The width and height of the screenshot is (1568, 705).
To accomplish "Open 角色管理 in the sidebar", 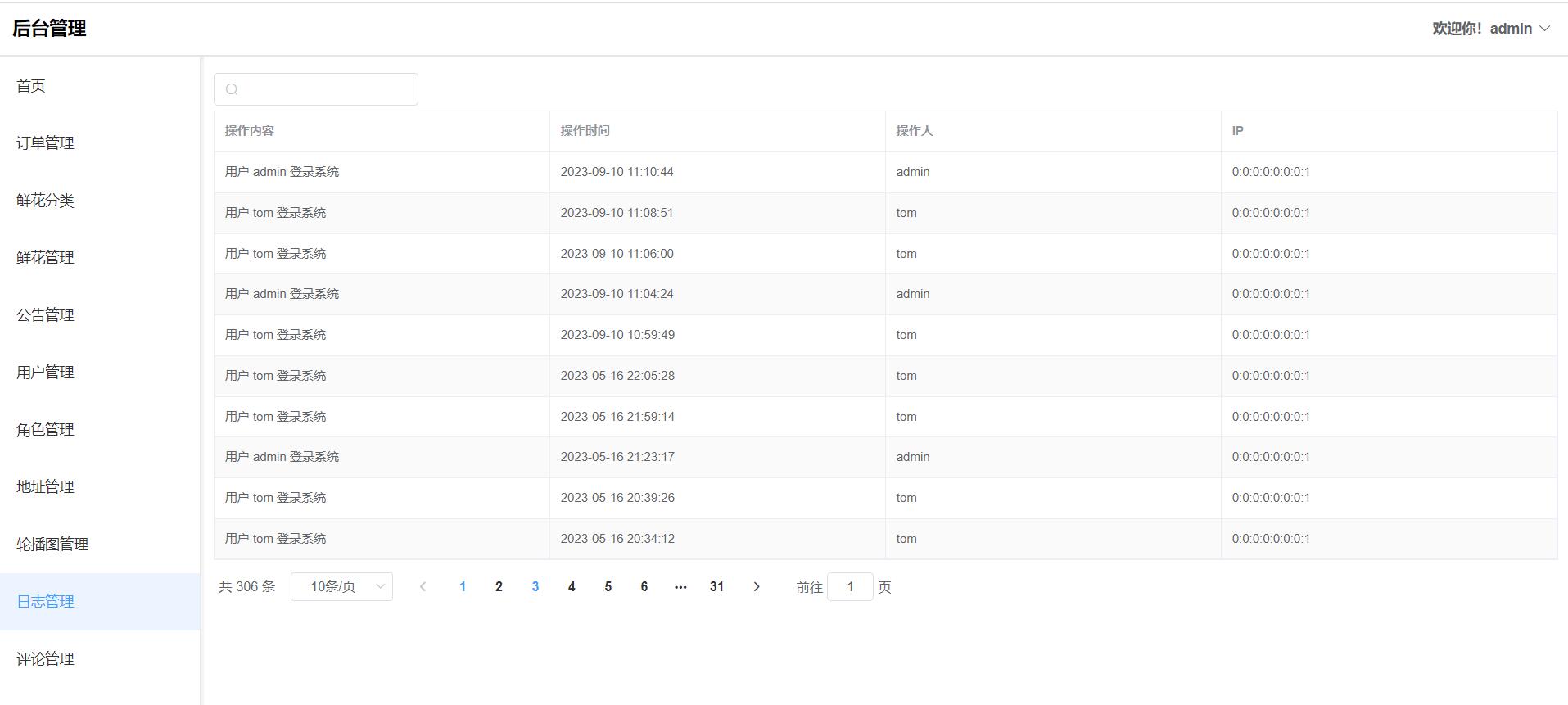I will [100, 430].
